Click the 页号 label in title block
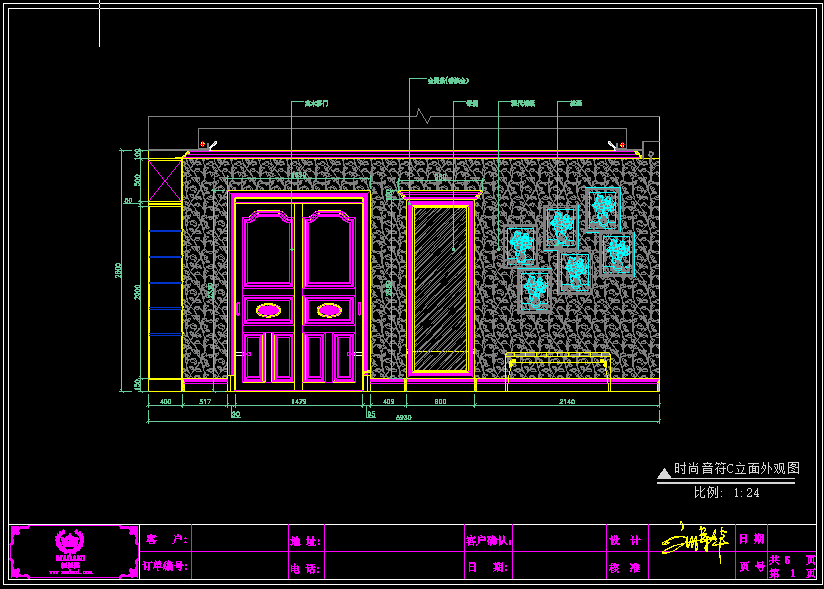 click(x=752, y=566)
